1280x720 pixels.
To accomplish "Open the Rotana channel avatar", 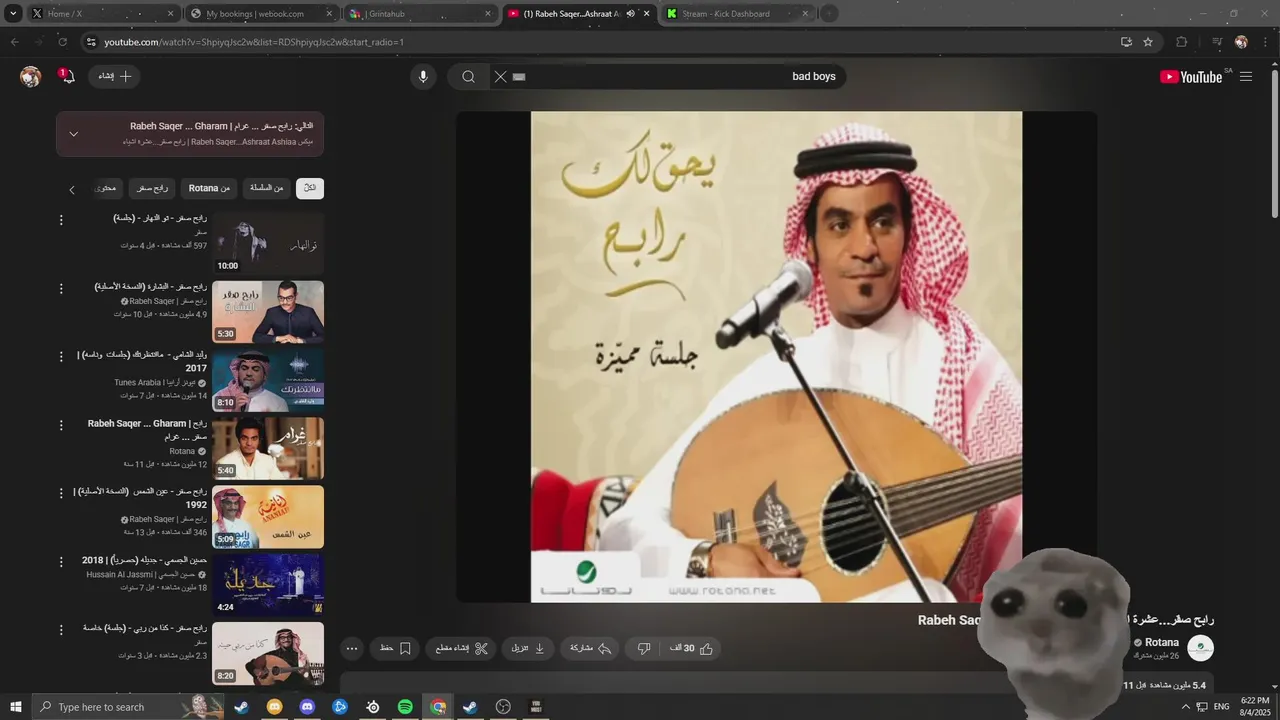I will pos(1200,648).
